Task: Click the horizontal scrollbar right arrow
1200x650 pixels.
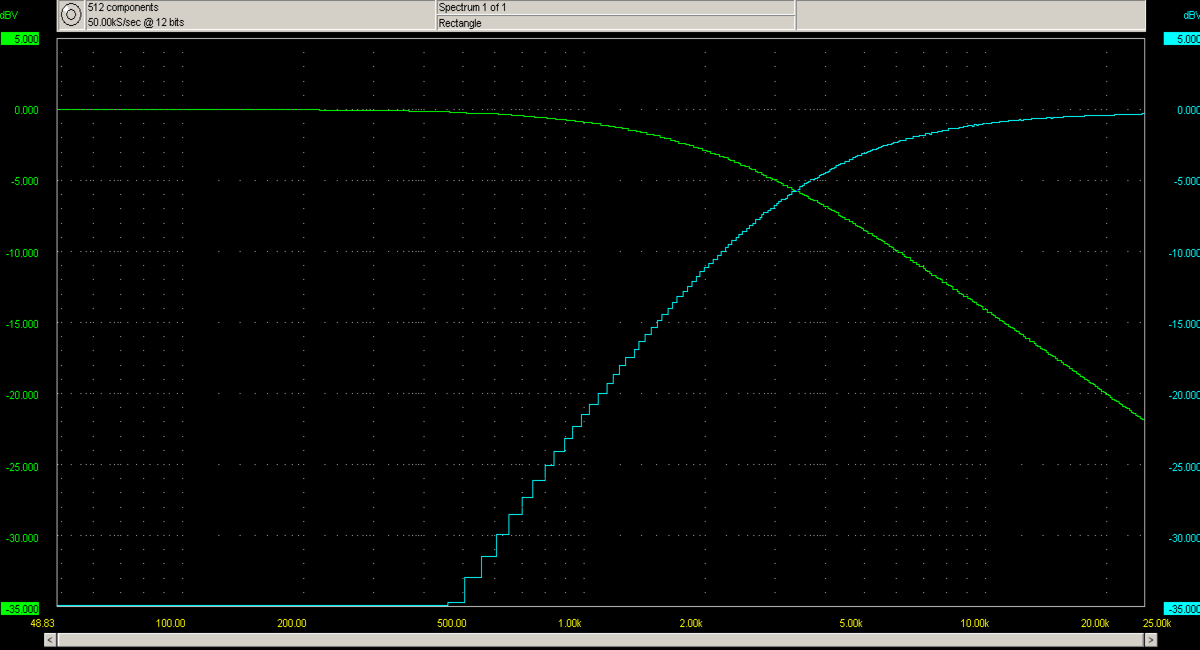Action: pyautogui.click(x=1150, y=642)
